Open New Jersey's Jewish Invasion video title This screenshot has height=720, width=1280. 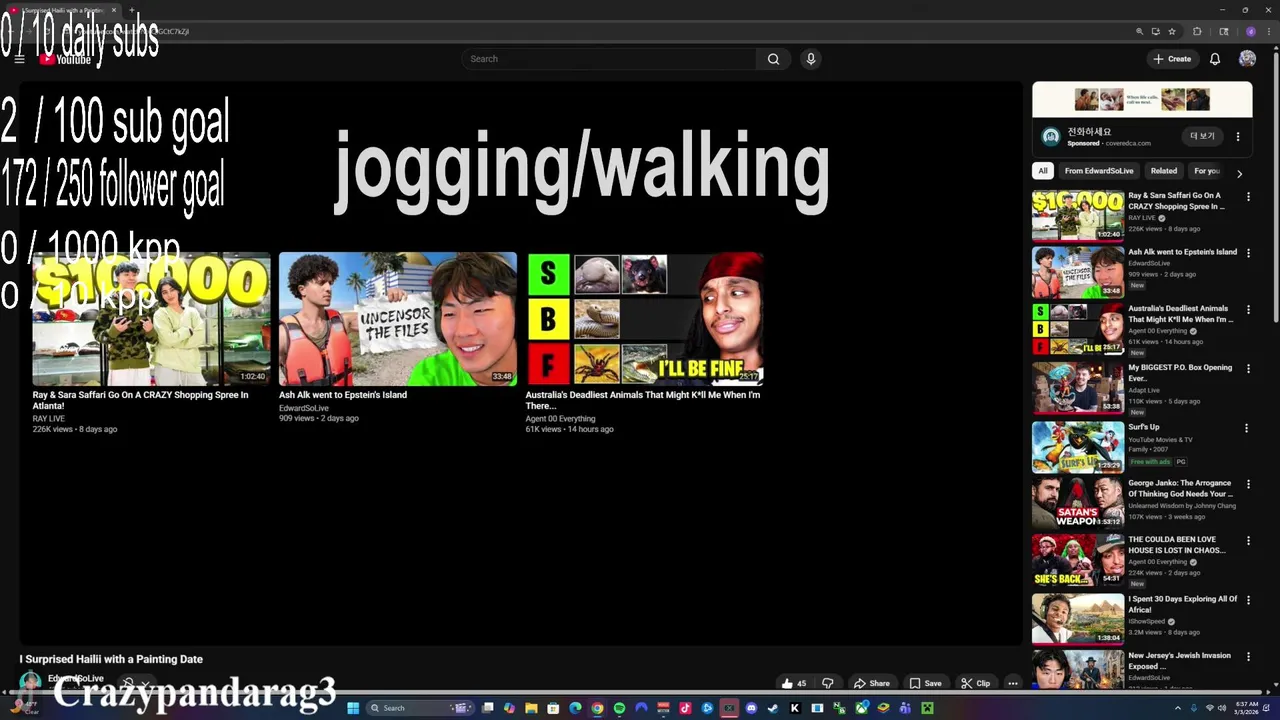1179,660
